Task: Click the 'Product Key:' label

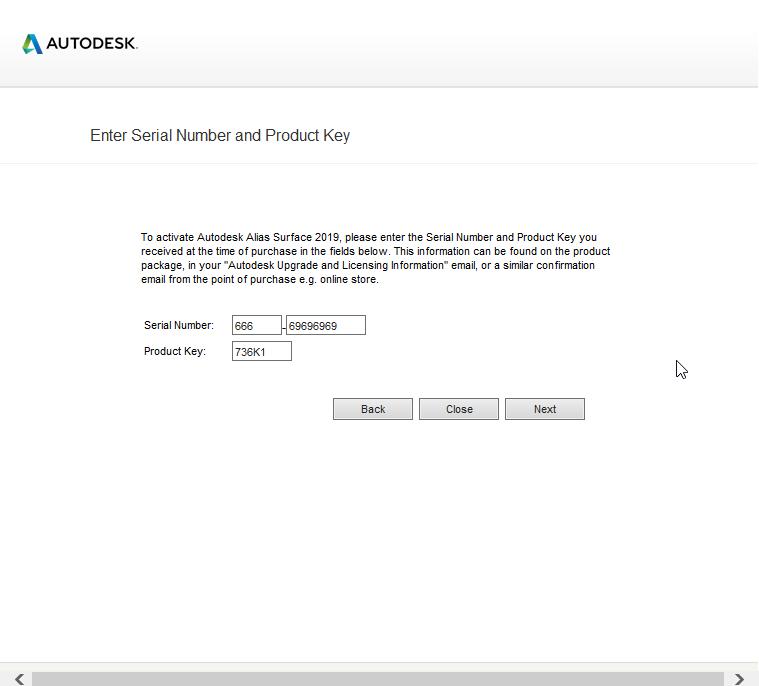Action: (x=175, y=351)
